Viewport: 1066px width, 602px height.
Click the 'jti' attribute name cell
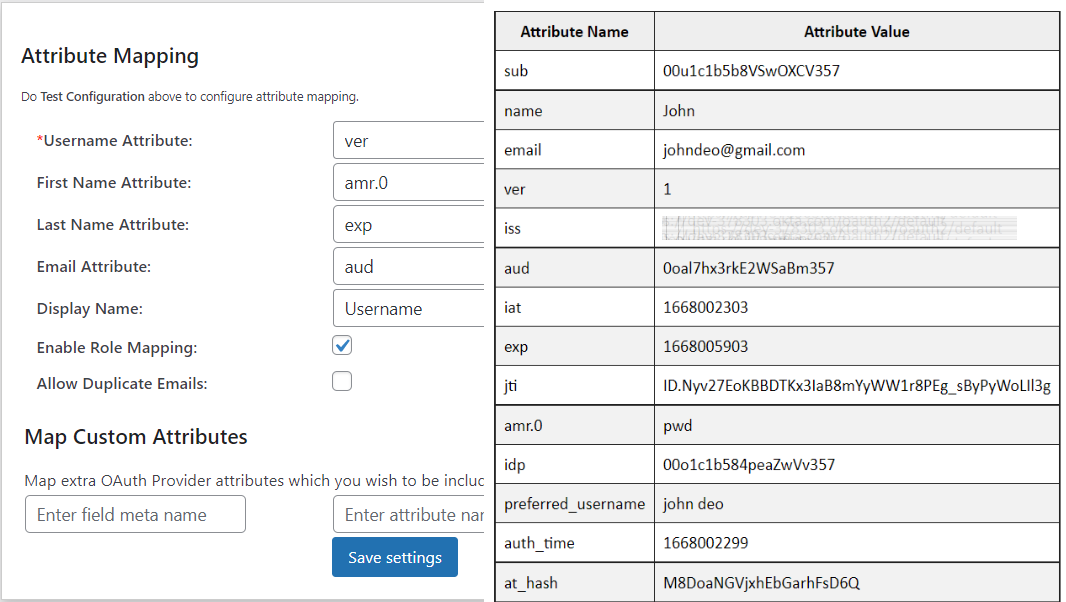[x=574, y=386]
